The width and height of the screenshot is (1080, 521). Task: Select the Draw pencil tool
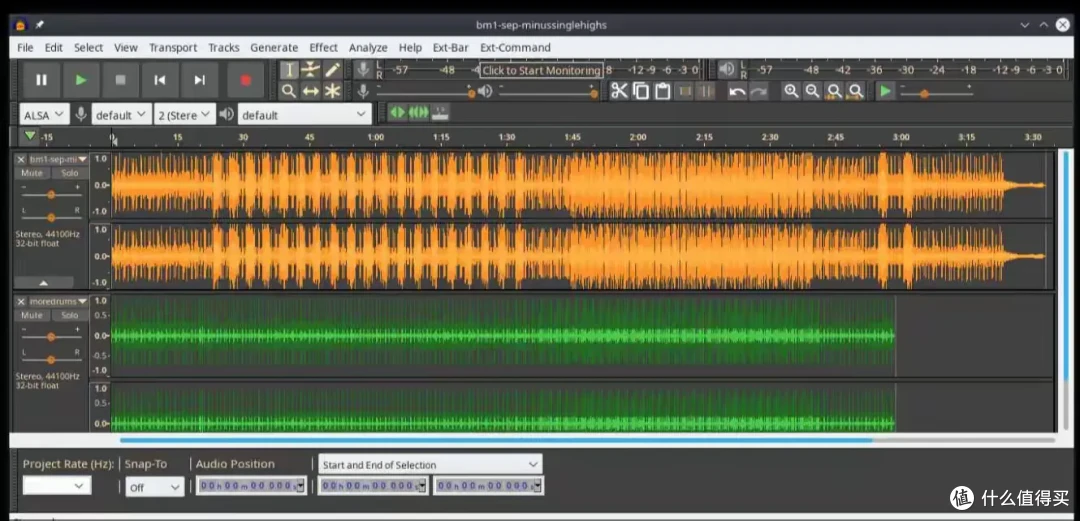pos(332,70)
